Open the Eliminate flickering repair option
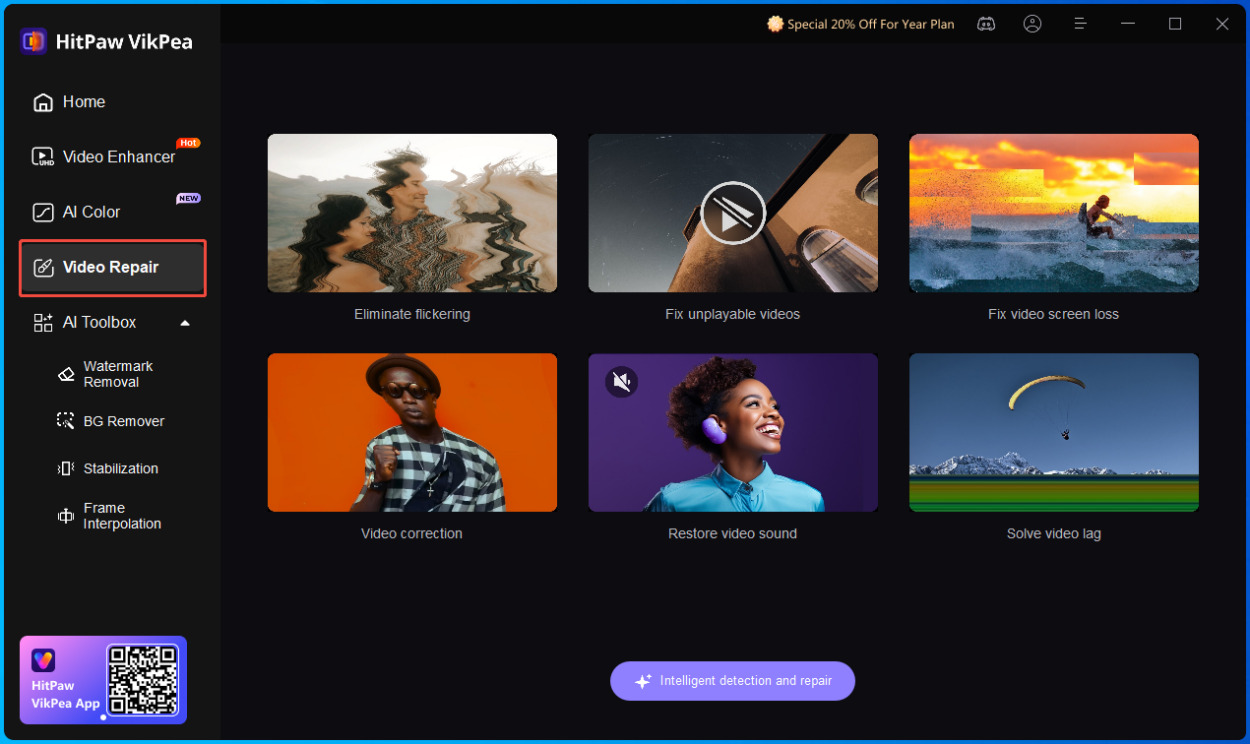Image resolution: width=1250 pixels, height=744 pixels. [x=412, y=213]
